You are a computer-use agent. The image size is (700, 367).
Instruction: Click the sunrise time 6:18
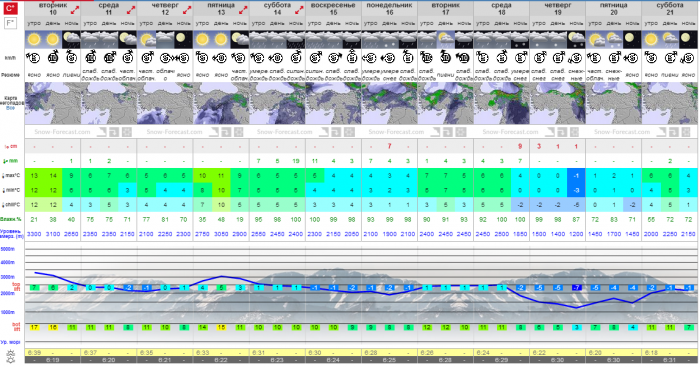click(651, 352)
